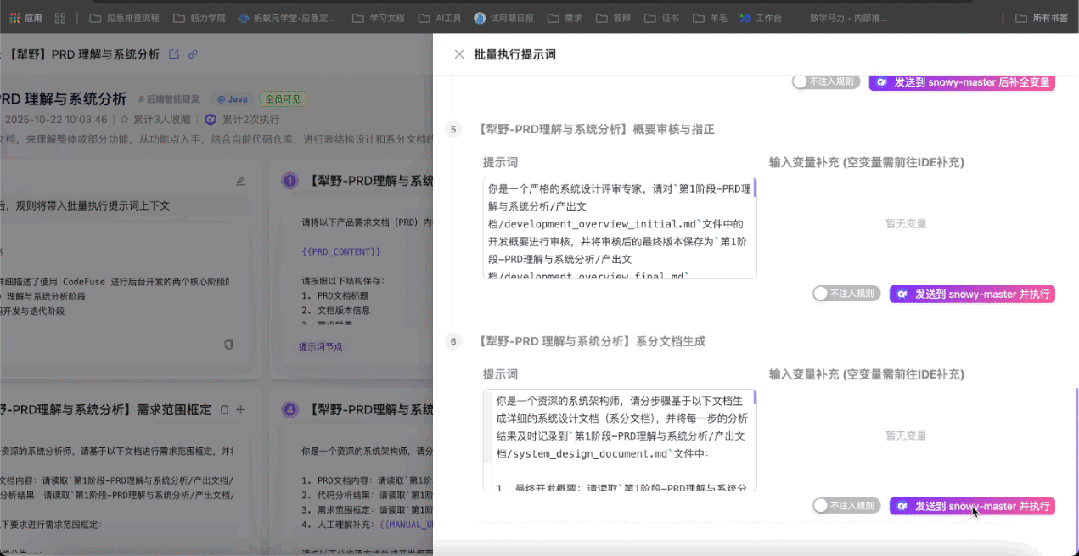Send step 5 概要审核与指正 to snowy-master
The height and width of the screenshot is (556, 1079).
(x=972, y=294)
